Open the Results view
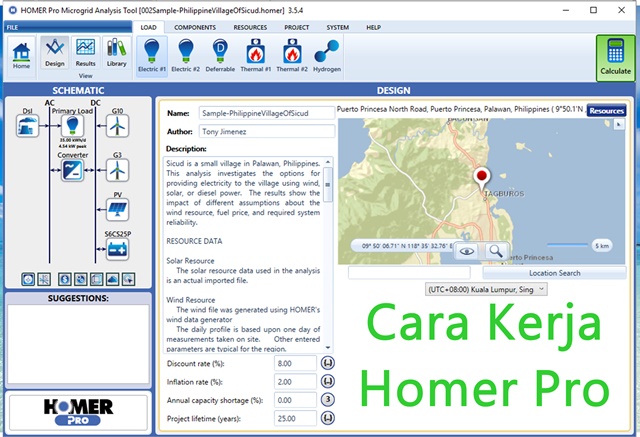640x437 pixels. point(85,52)
